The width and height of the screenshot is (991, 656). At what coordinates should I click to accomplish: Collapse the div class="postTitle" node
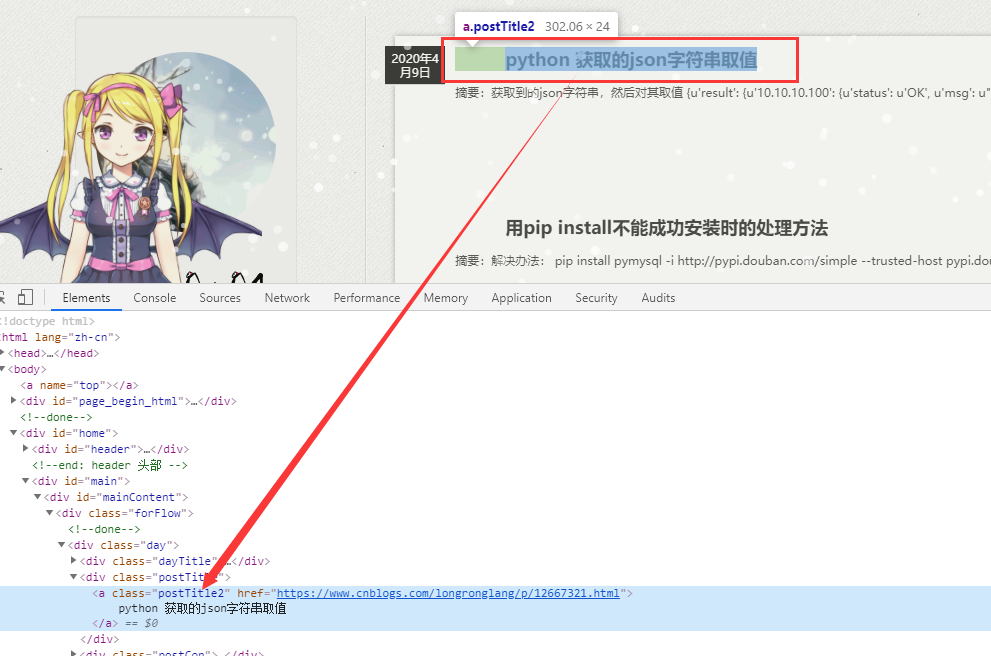(74, 576)
